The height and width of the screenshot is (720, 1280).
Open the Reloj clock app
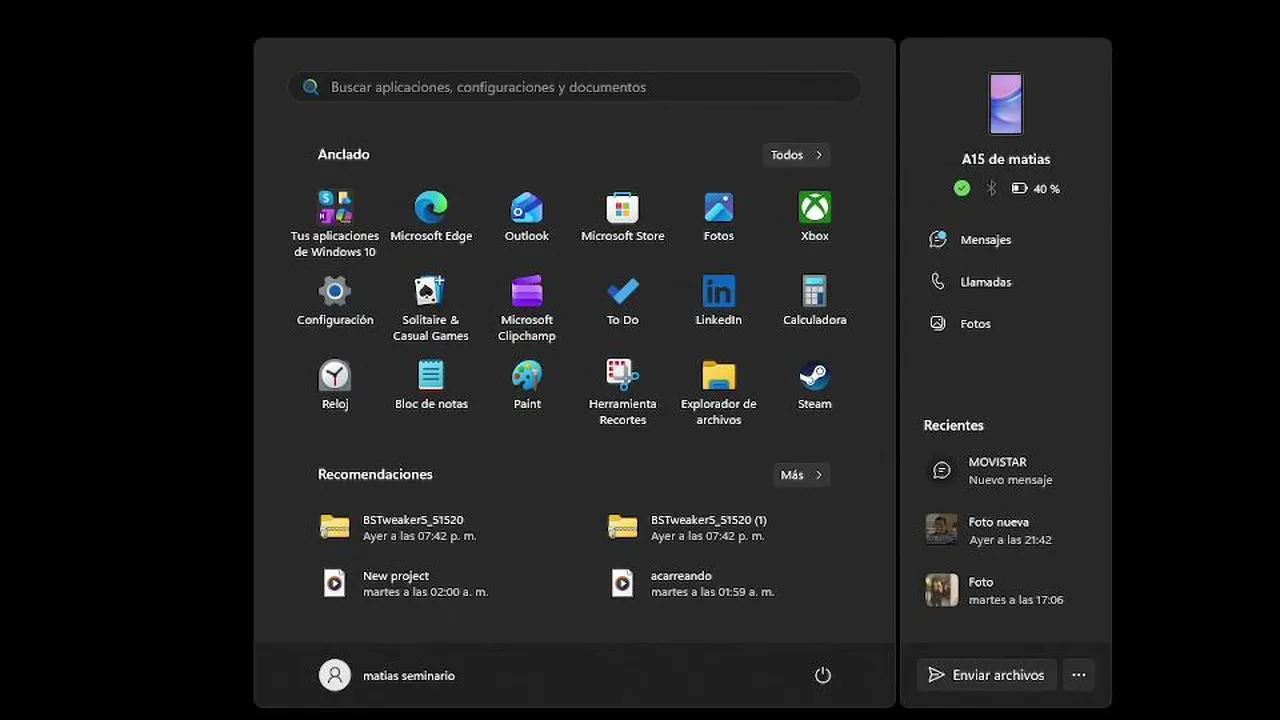coord(335,384)
